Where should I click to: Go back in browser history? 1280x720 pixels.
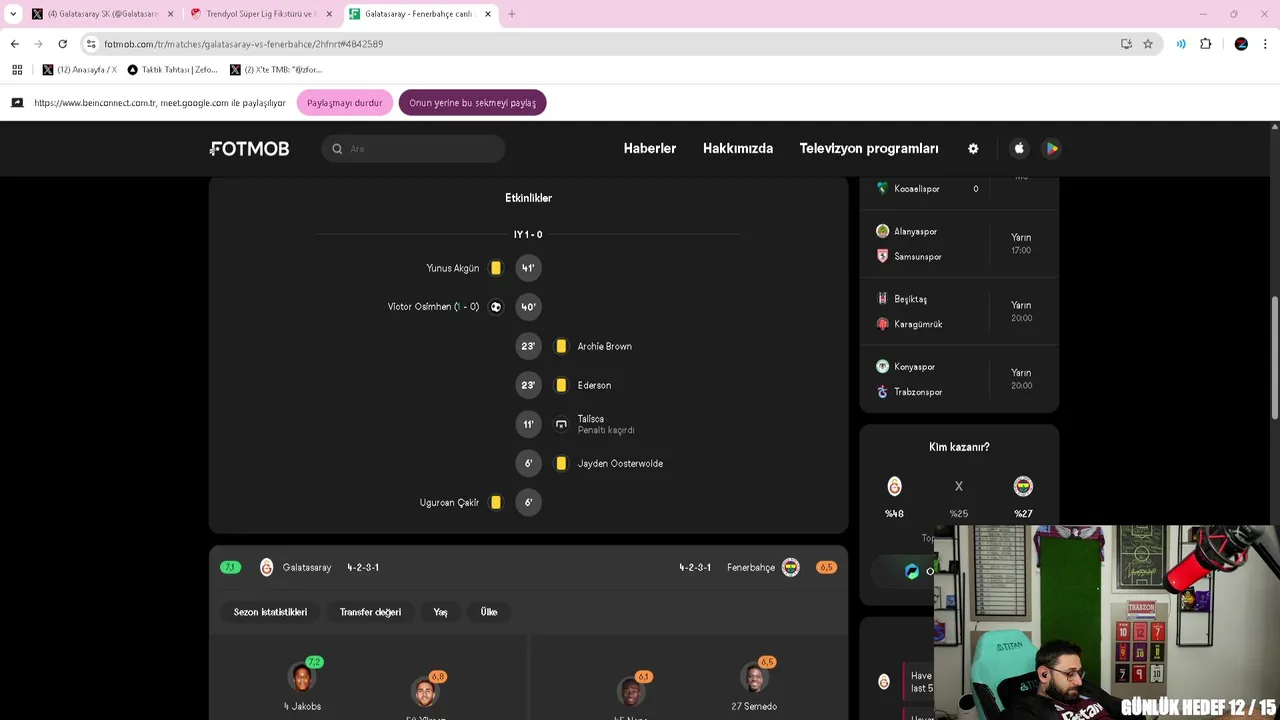tap(14, 44)
